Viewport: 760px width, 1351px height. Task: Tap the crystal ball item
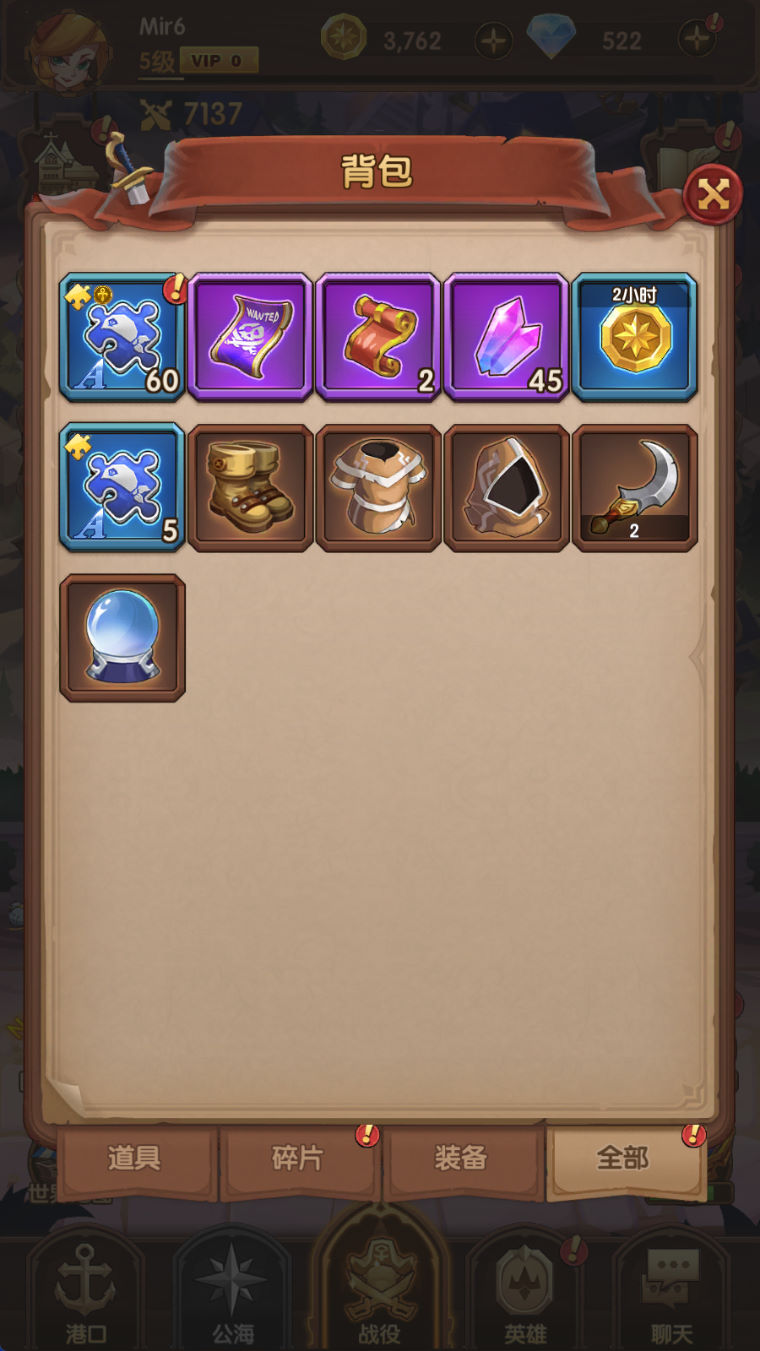pyautogui.click(x=123, y=637)
